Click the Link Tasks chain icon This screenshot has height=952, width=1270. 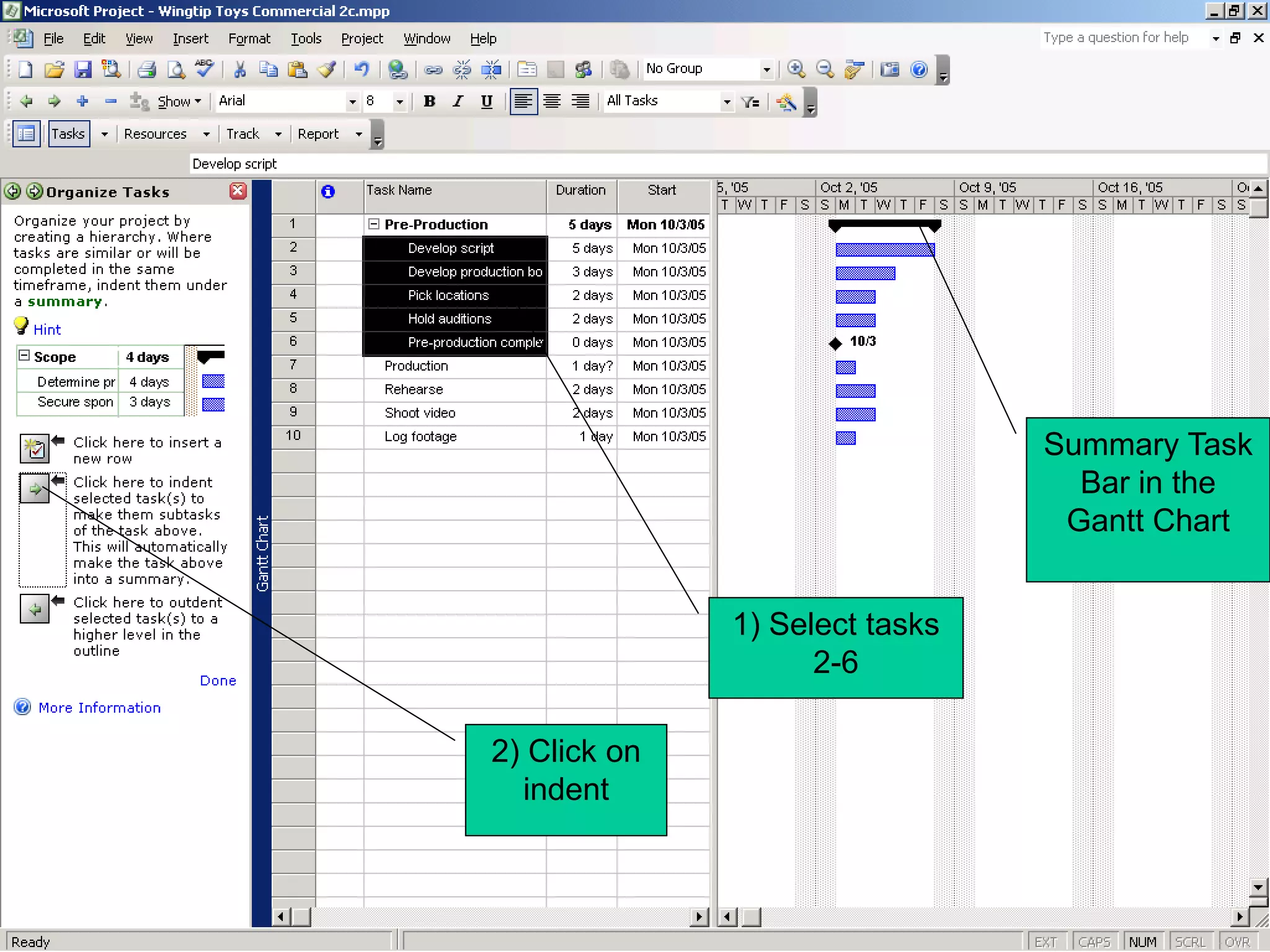pyautogui.click(x=433, y=69)
